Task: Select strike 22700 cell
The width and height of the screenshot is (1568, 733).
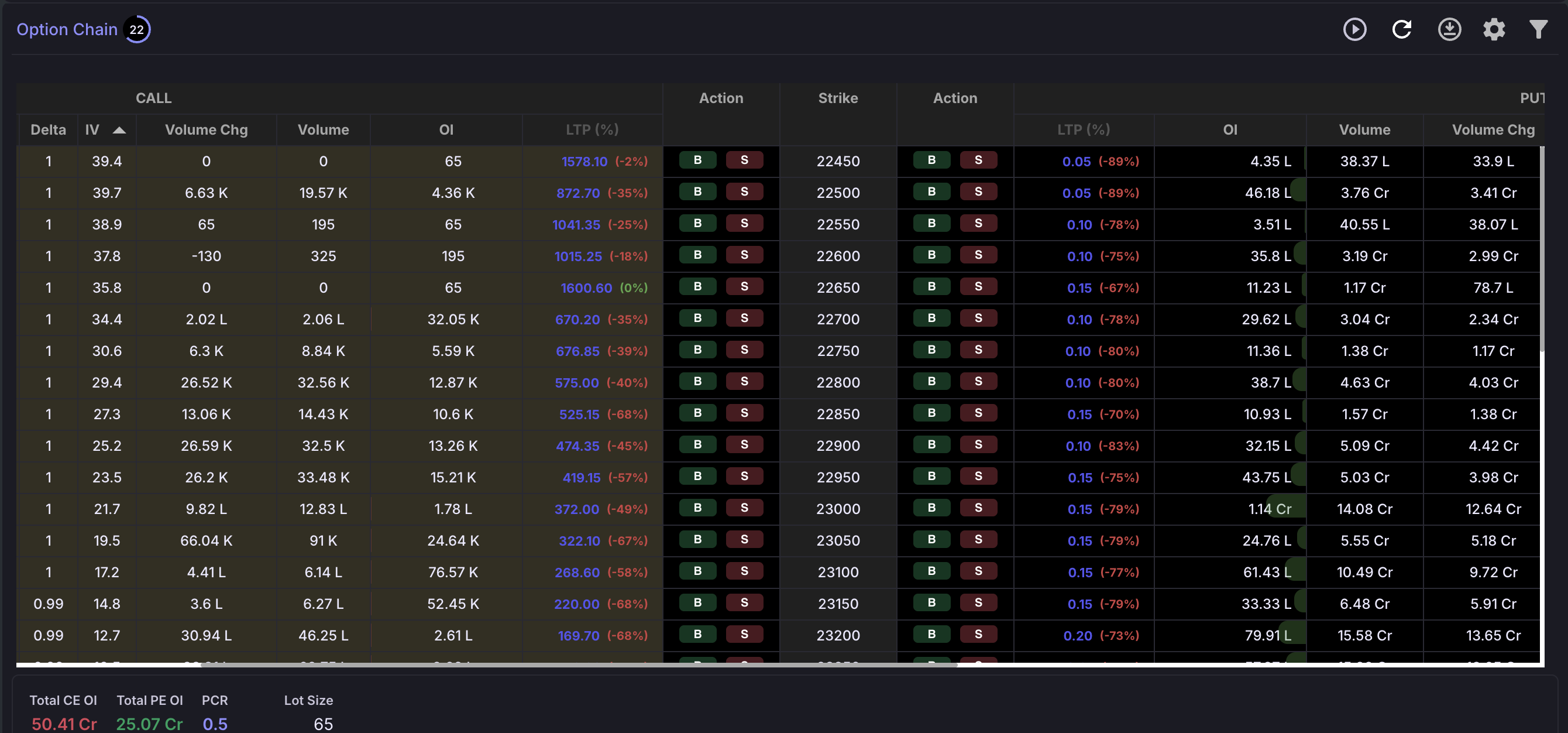Action: (x=838, y=318)
